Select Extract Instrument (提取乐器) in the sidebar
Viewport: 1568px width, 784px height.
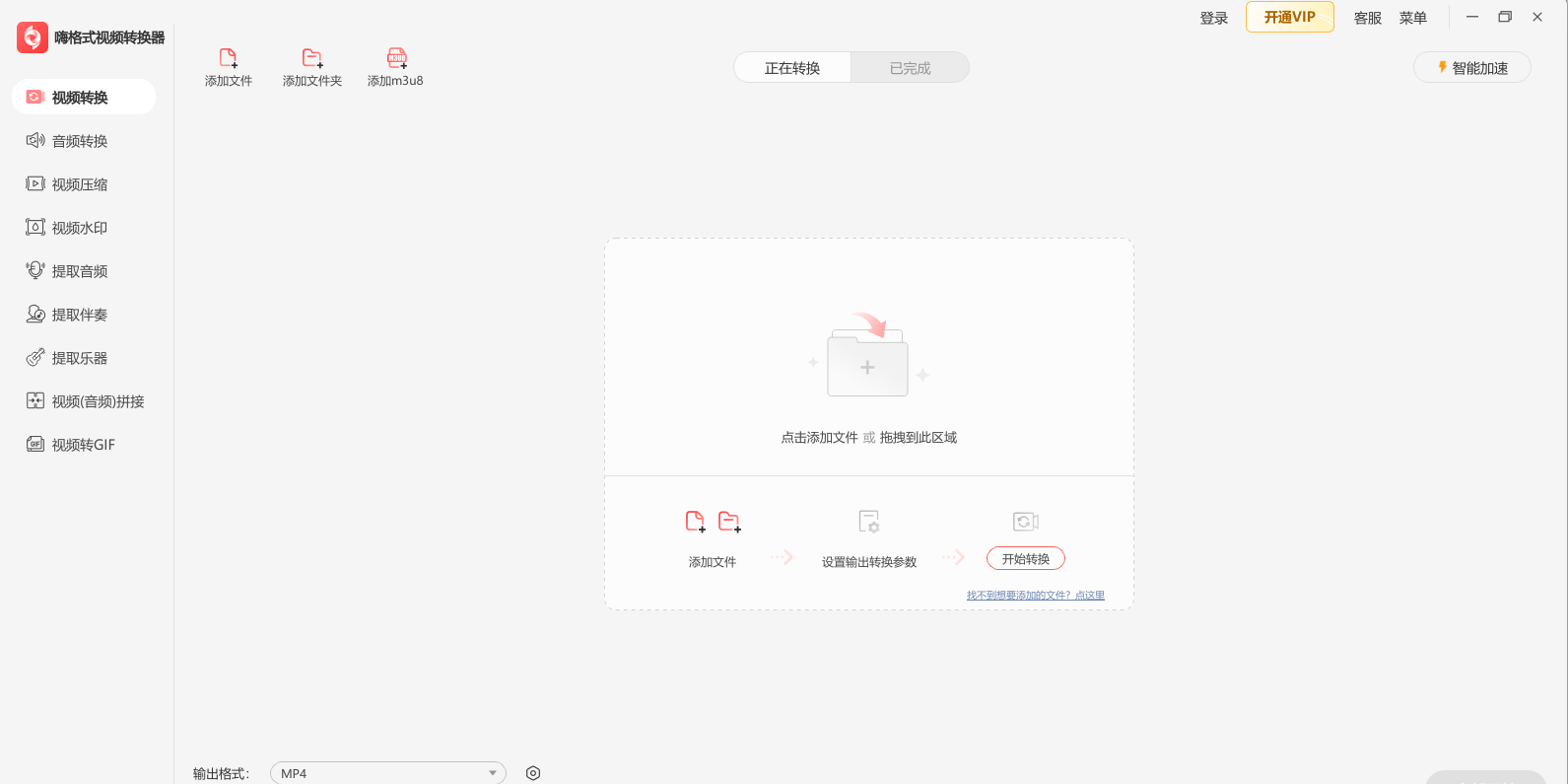click(80, 358)
